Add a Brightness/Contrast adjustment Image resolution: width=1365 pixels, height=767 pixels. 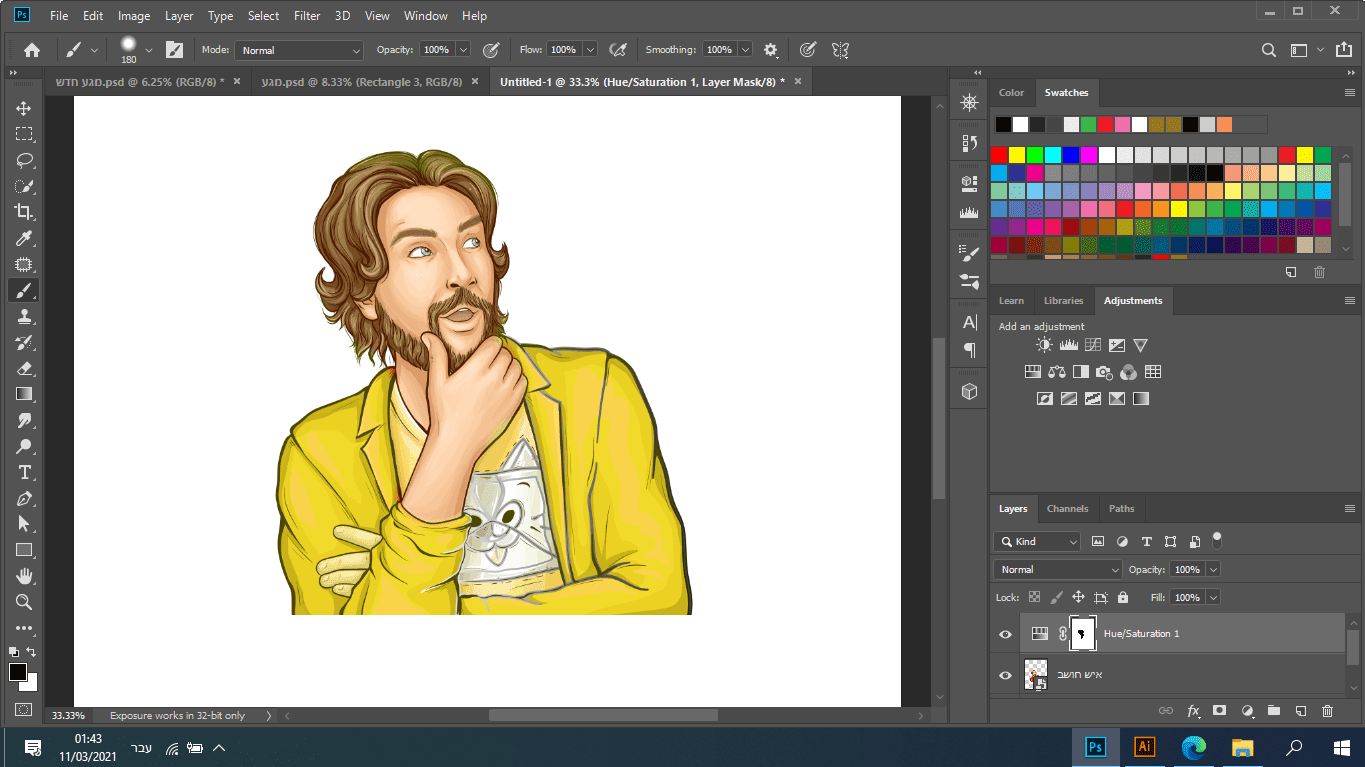coord(1044,345)
